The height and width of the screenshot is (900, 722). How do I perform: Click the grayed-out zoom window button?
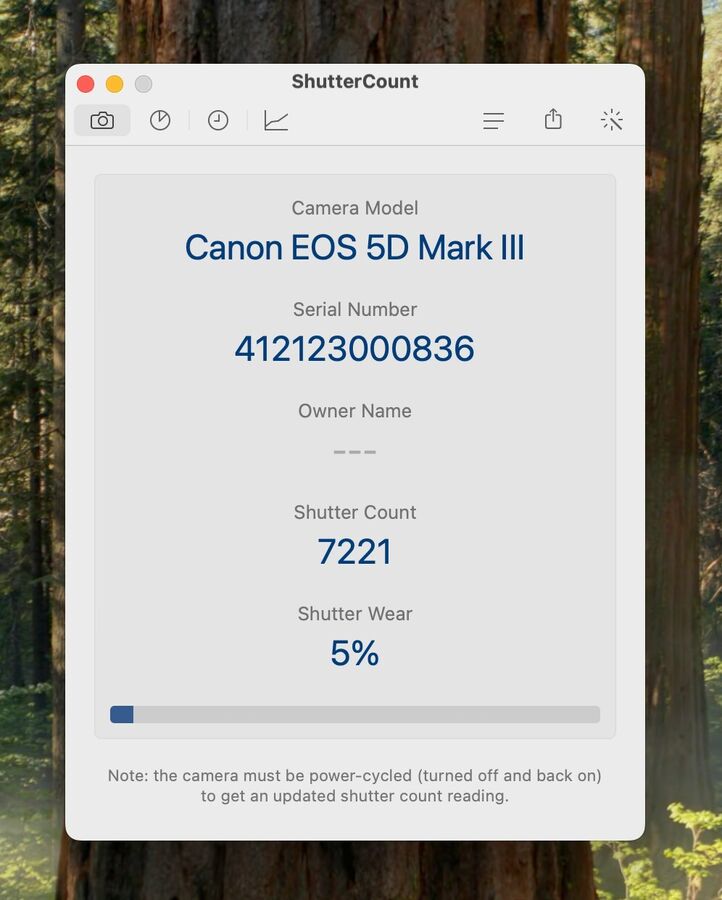144,84
